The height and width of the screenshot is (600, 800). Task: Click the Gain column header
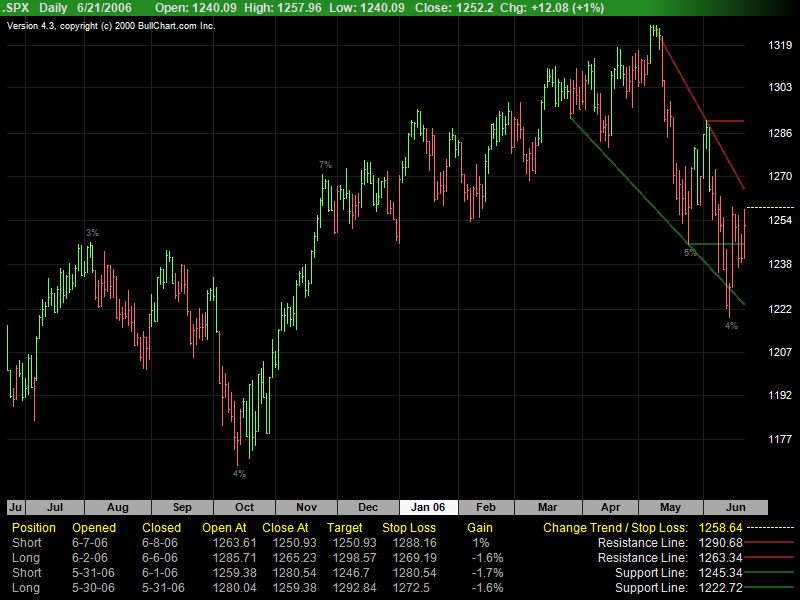[480, 528]
